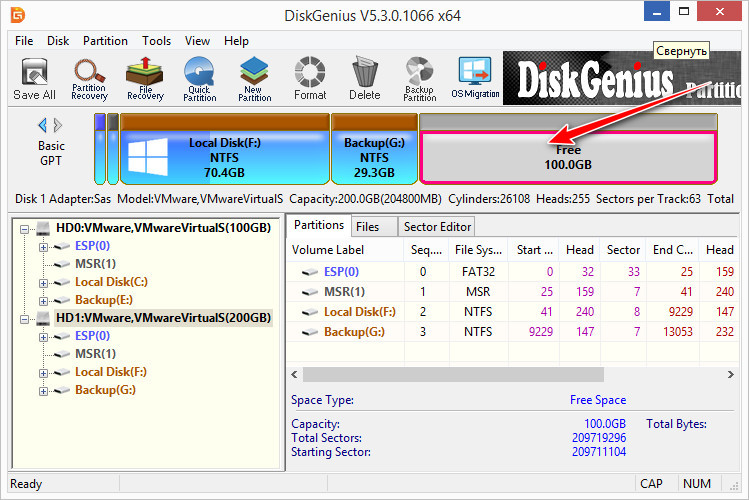Viewport: 749px width, 500px height.
Task: Expand Backup(E:) in the tree
Action: [43, 301]
